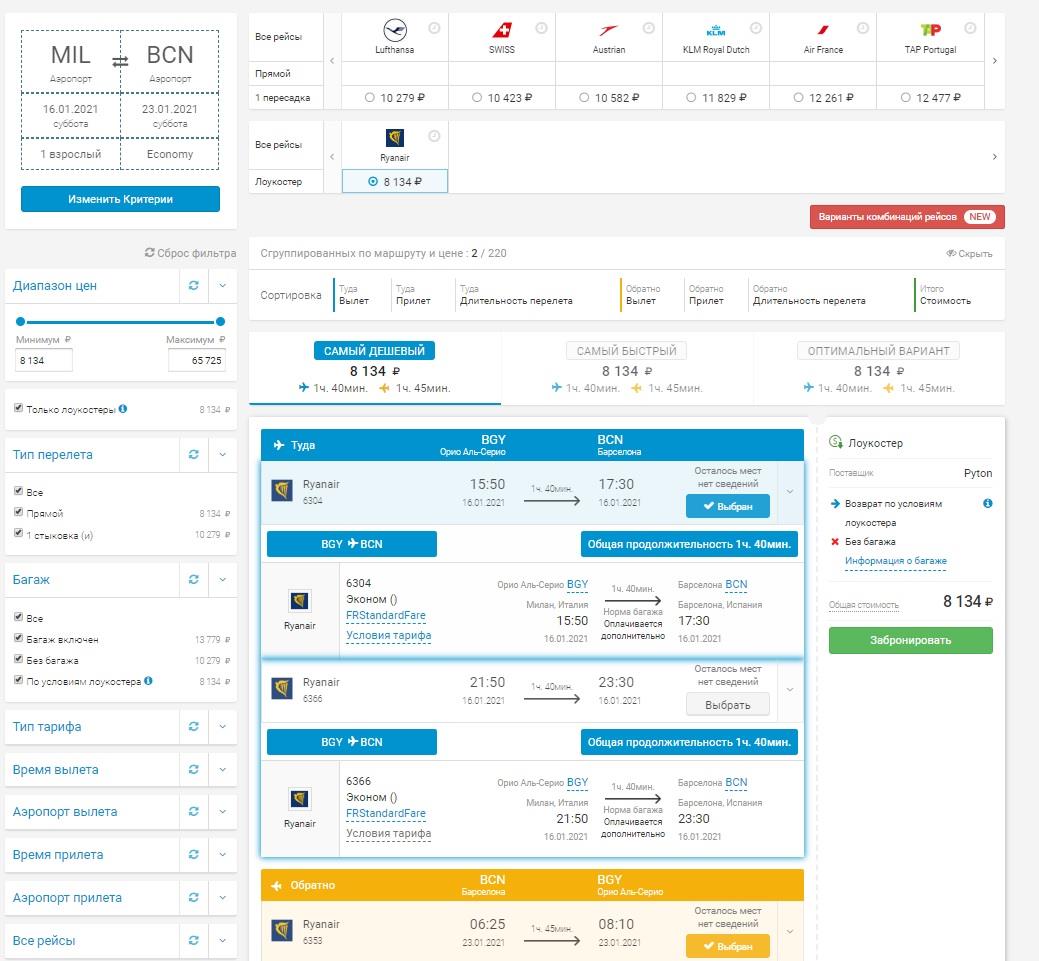This screenshot has width=1039, height=961.
Task: Expand the Аэропорт вылета filter section
Action: pyautogui.click(x=223, y=812)
